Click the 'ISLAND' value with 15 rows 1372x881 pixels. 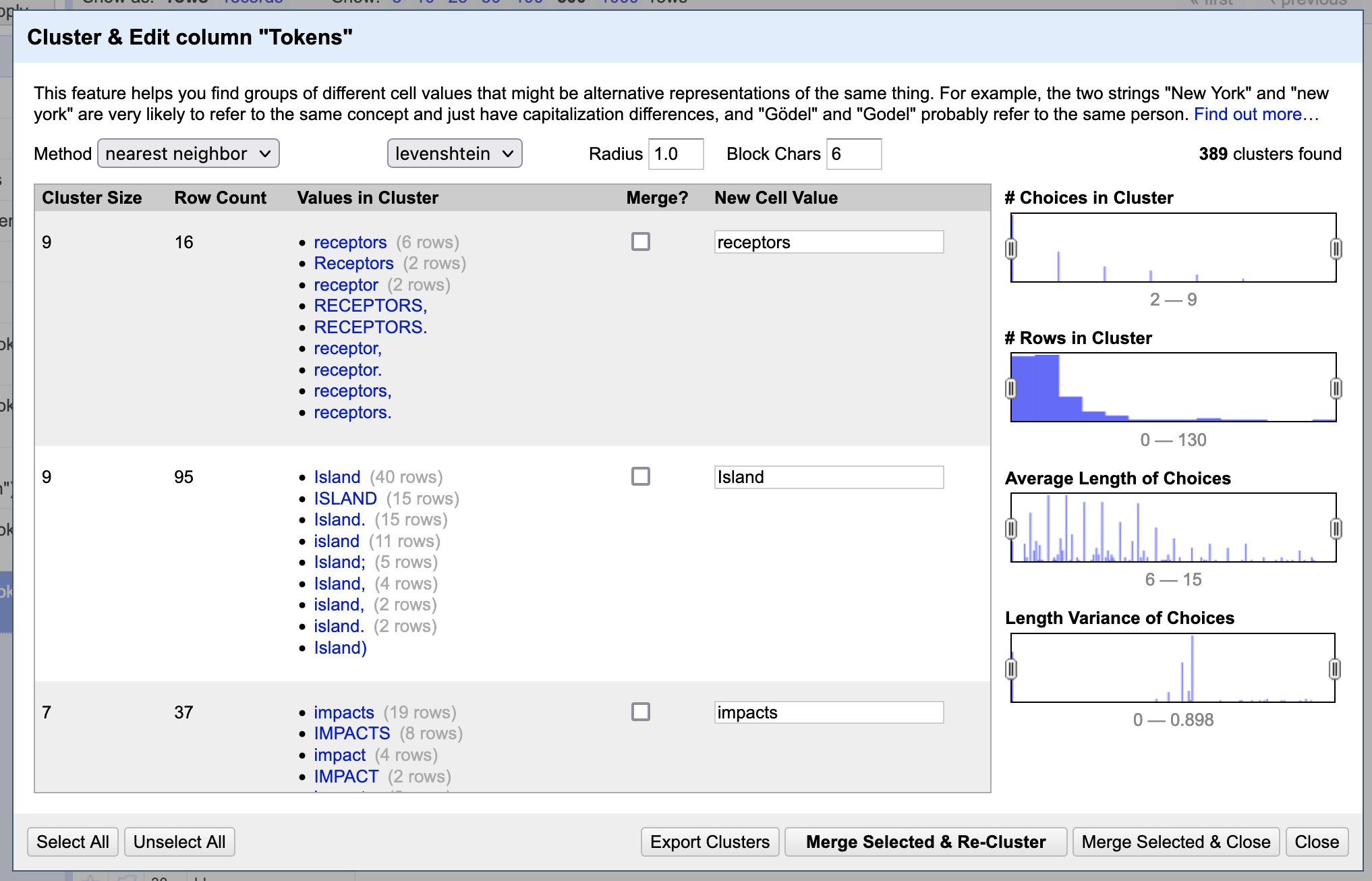pyautogui.click(x=345, y=499)
